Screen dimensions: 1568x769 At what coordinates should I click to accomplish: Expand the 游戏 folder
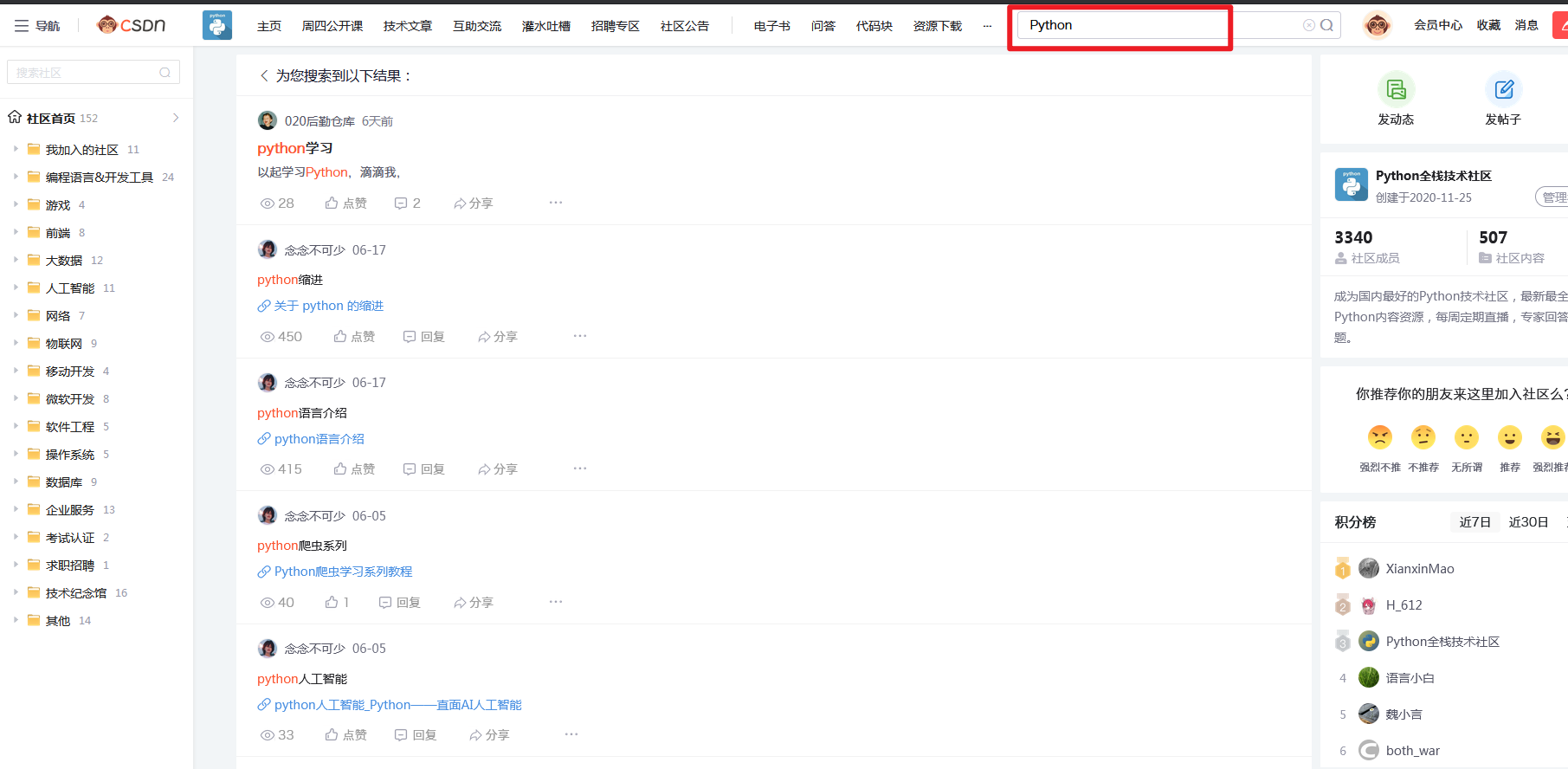[16, 204]
